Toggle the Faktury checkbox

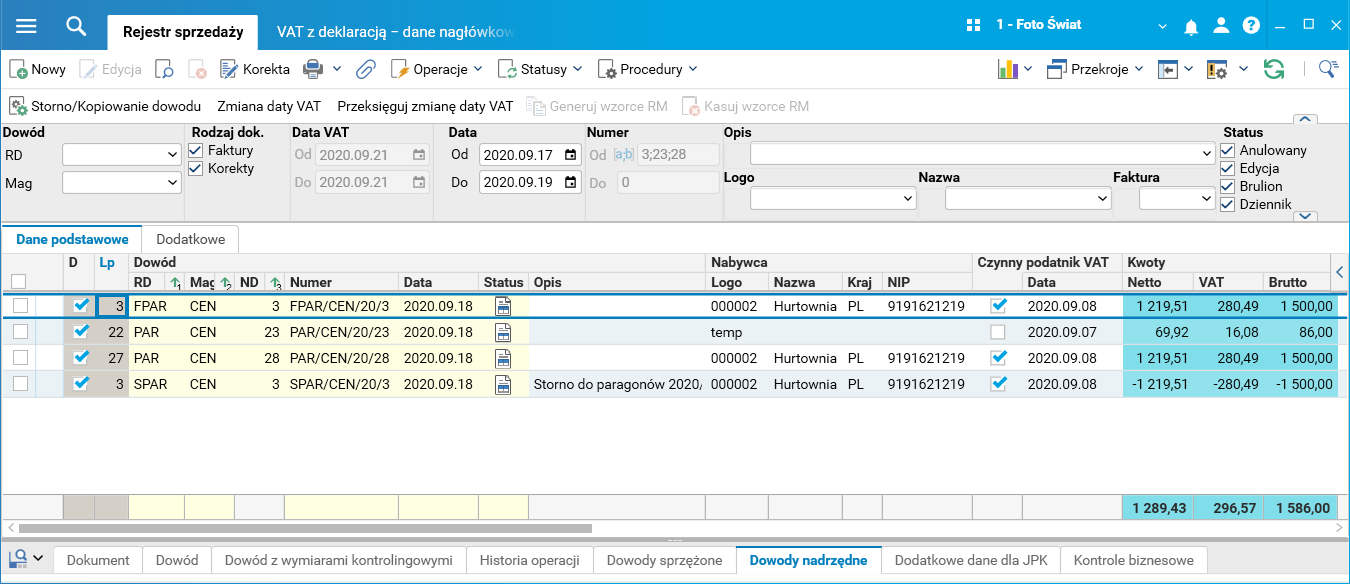click(196, 150)
